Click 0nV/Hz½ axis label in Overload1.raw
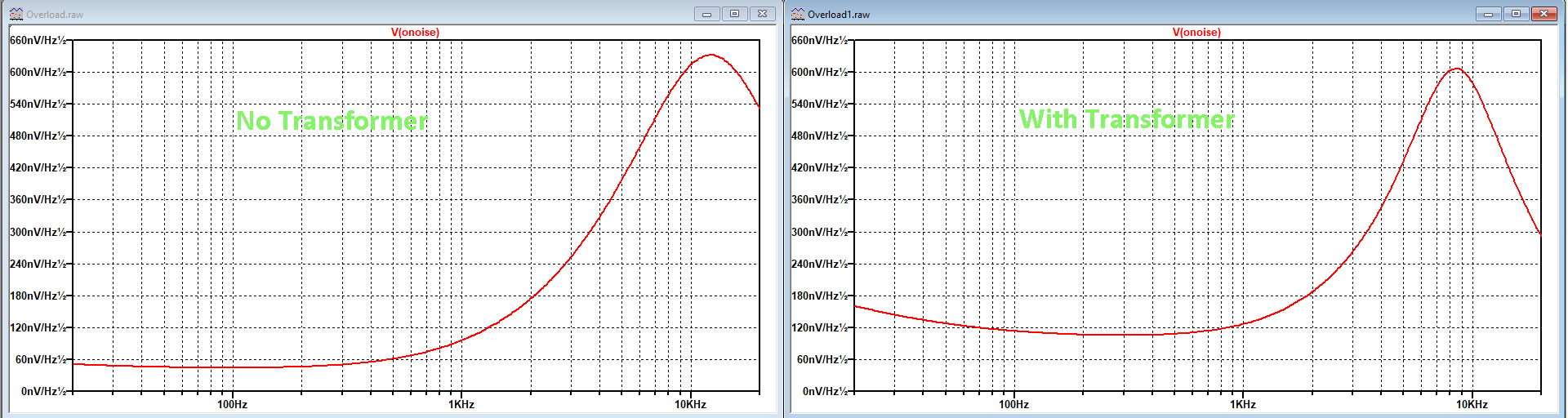The width and height of the screenshot is (1568, 418). click(825, 391)
